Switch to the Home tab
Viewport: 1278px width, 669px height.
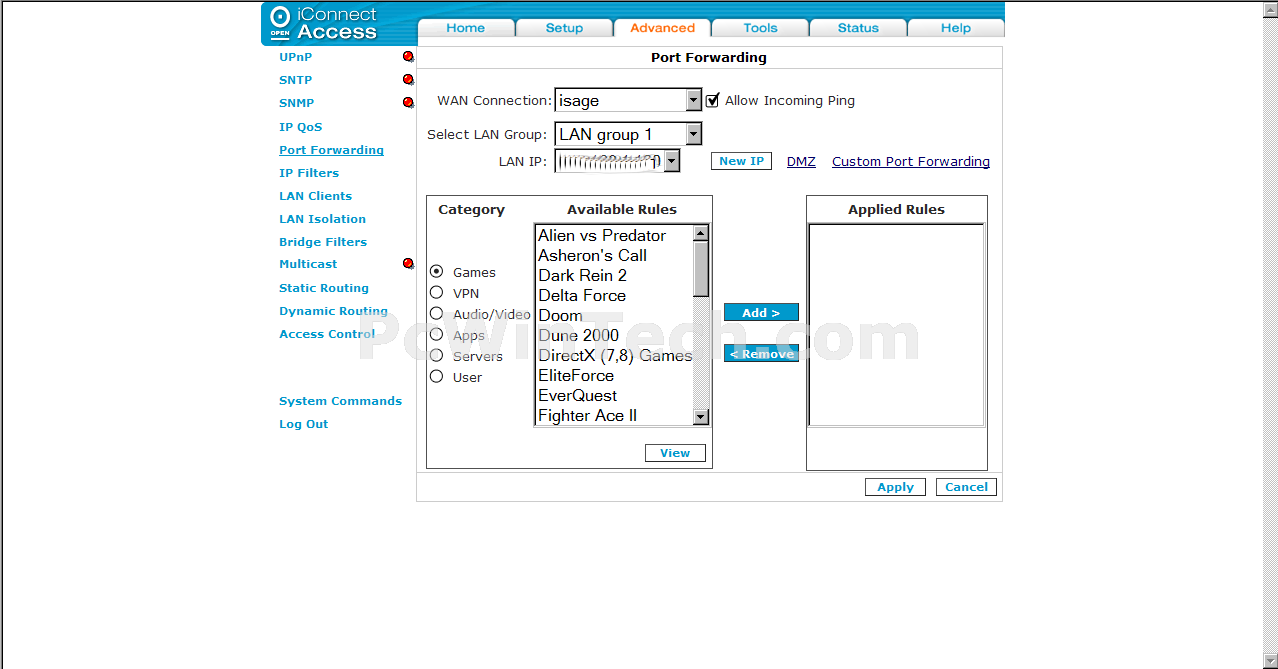pyautogui.click(x=466, y=28)
